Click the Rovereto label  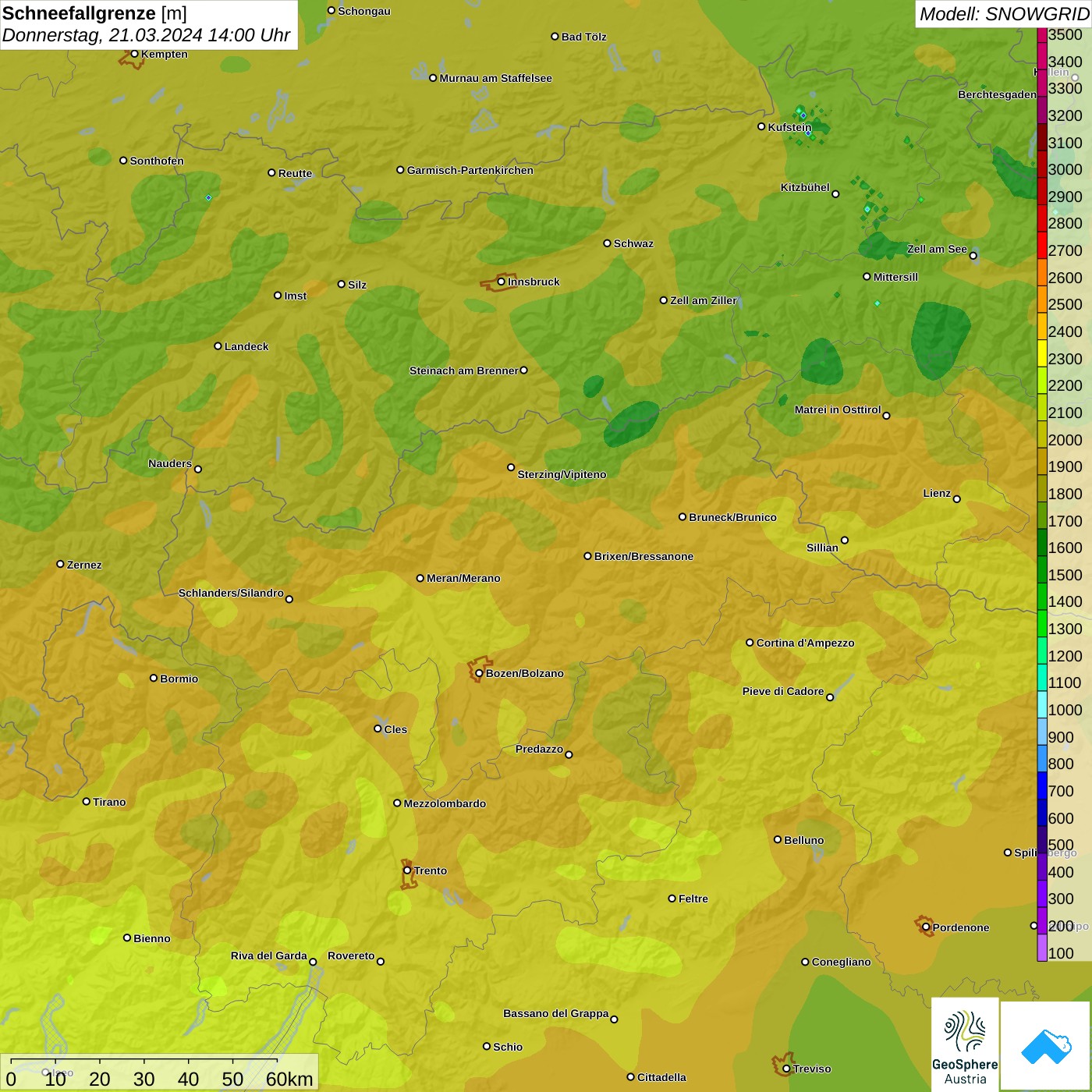[x=351, y=955]
